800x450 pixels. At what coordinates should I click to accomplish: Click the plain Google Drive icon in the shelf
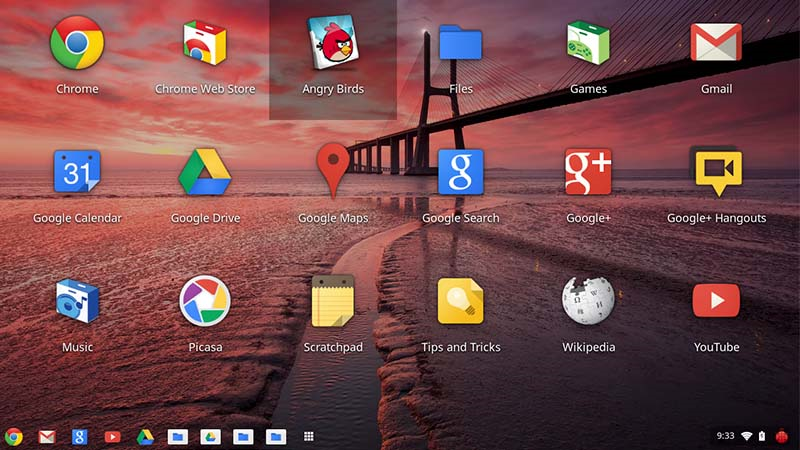point(145,437)
